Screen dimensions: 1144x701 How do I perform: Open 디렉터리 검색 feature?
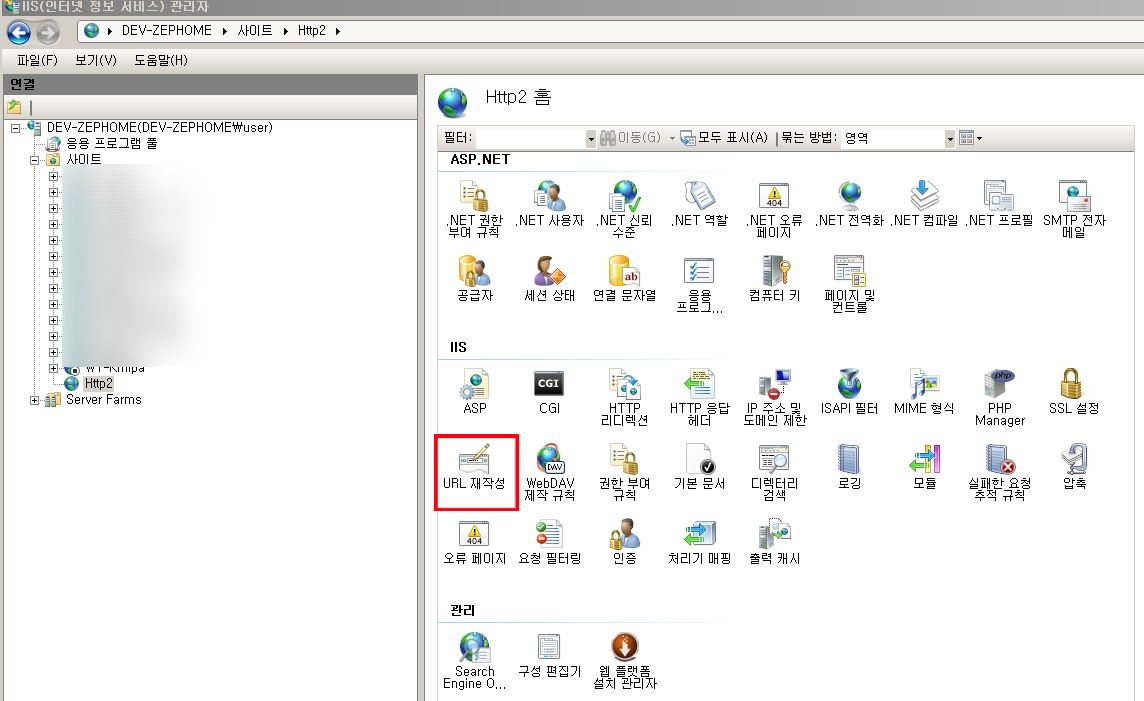click(x=774, y=472)
